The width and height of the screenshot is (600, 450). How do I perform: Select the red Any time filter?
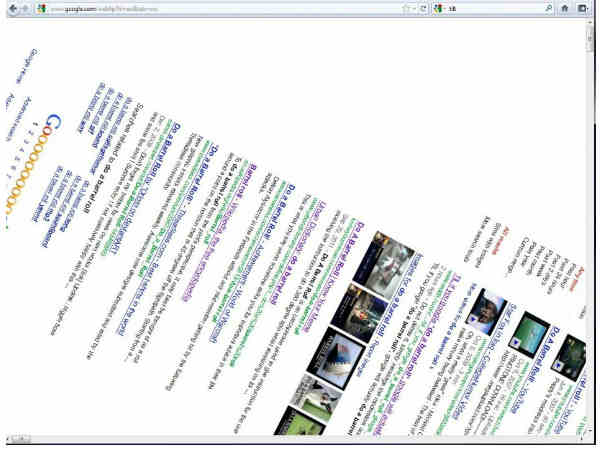(577, 279)
